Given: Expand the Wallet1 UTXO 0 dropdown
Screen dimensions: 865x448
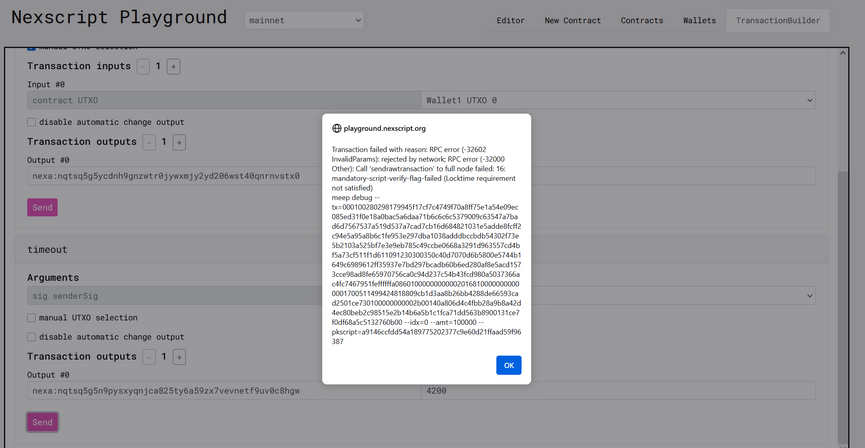Looking at the screenshot, I should (x=617, y=100).
